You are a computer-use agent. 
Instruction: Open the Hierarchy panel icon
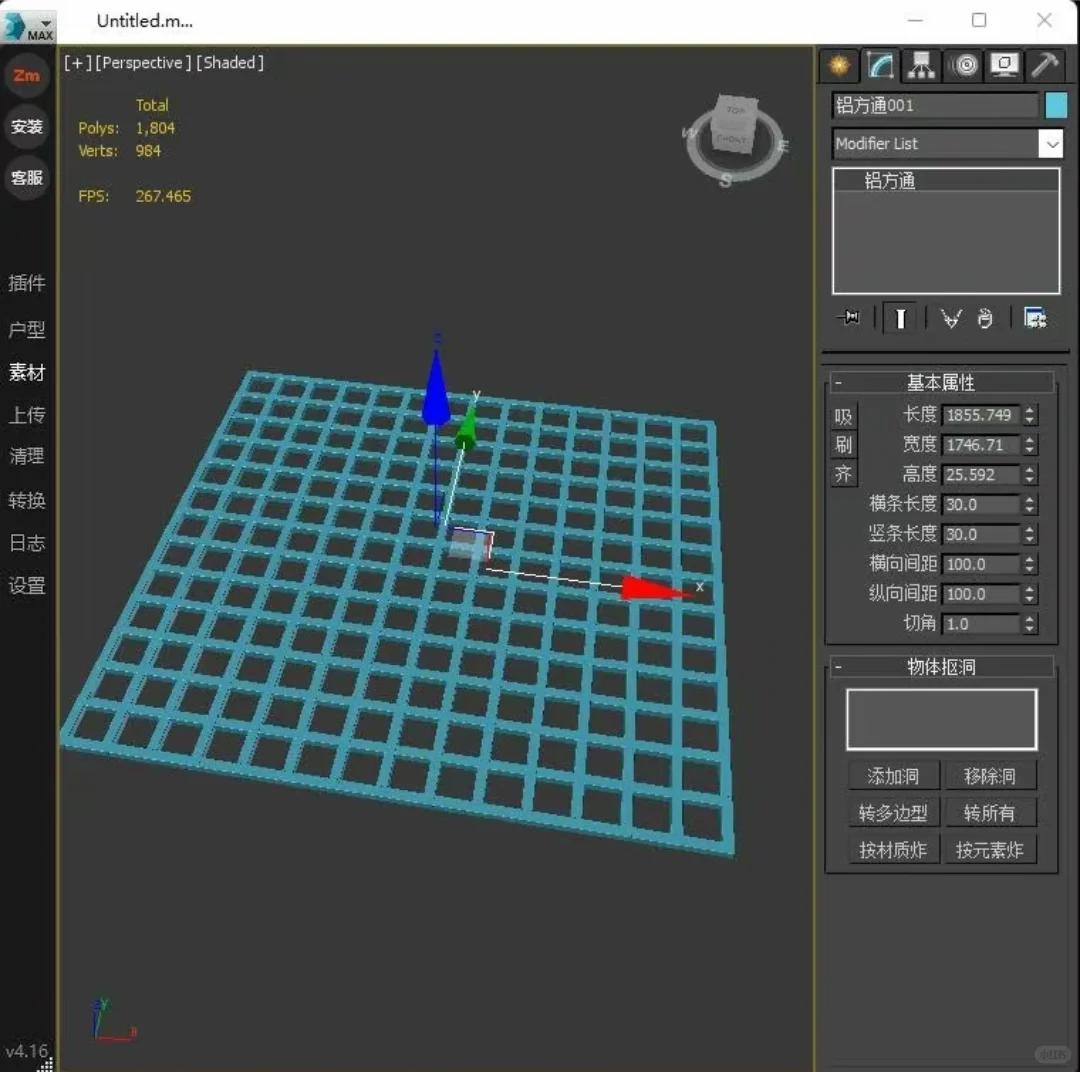click(x=921, y=65)
